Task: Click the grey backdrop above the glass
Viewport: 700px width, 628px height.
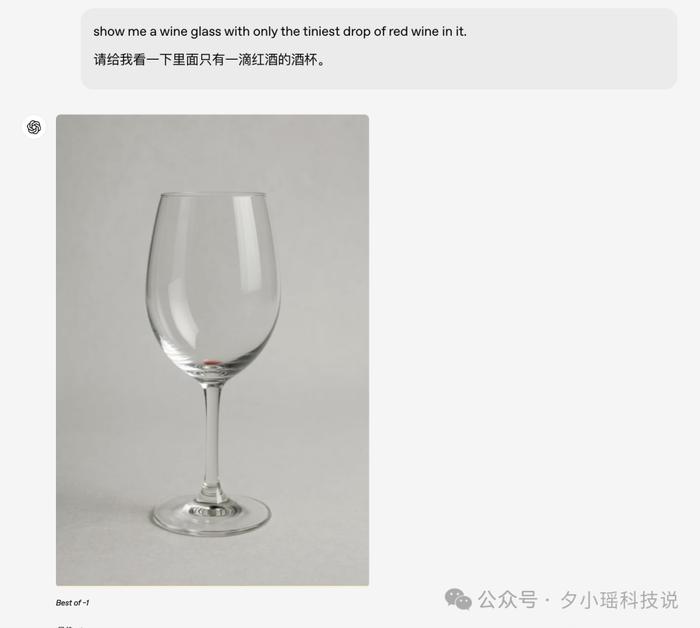Action: coord(212,152)
